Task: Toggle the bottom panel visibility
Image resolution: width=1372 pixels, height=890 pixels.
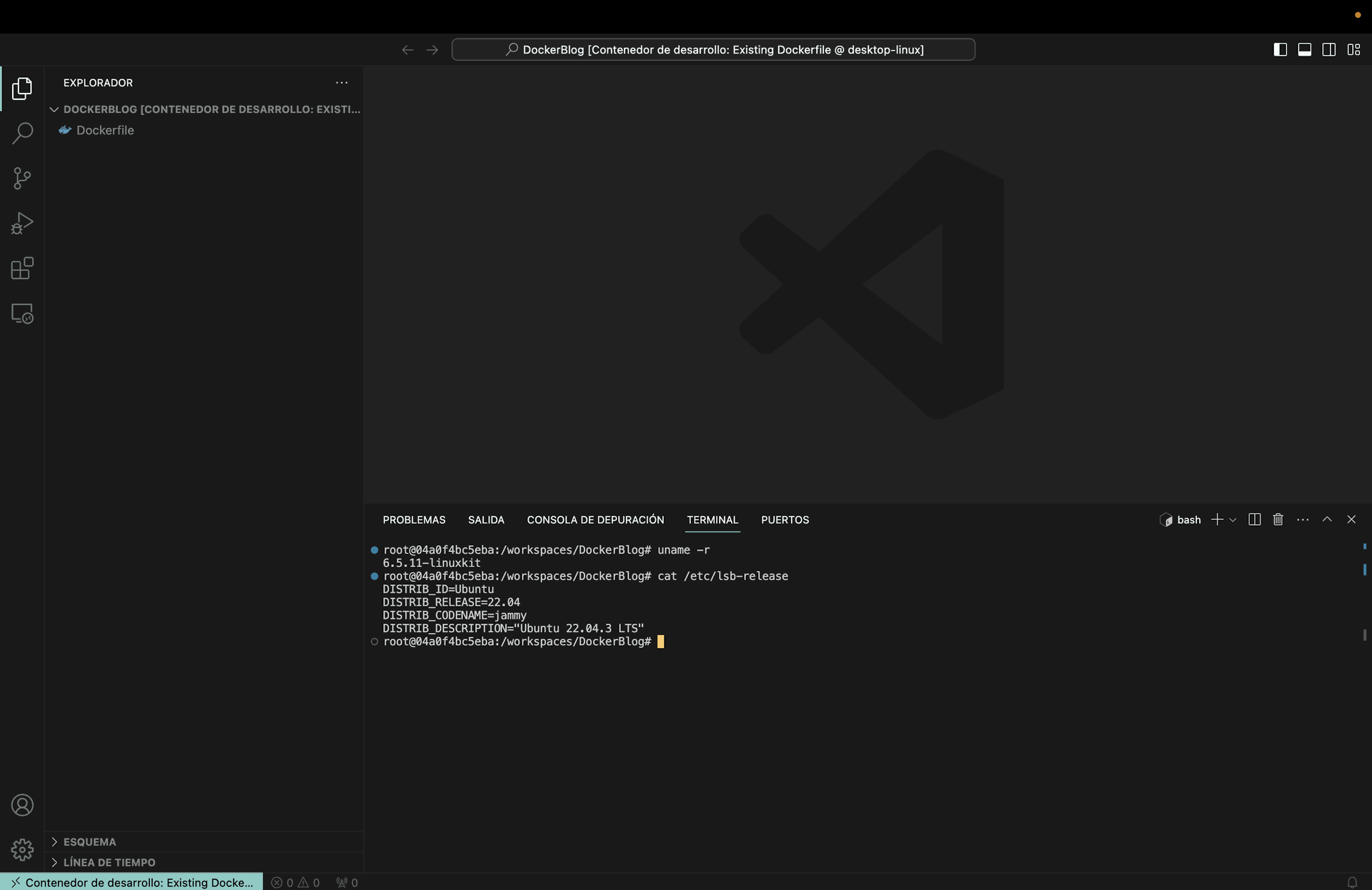Action: tap(1304, 49)
